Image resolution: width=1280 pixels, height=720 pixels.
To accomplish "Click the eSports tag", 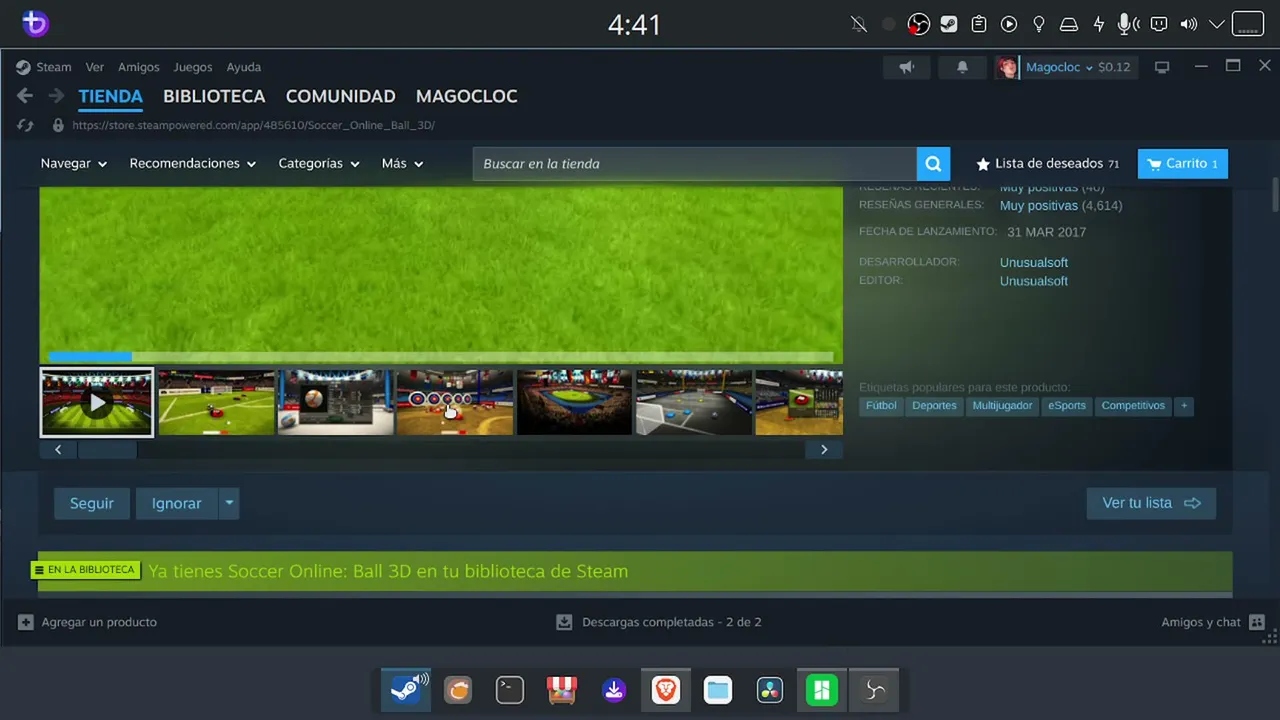I will tap(1067, 406).
